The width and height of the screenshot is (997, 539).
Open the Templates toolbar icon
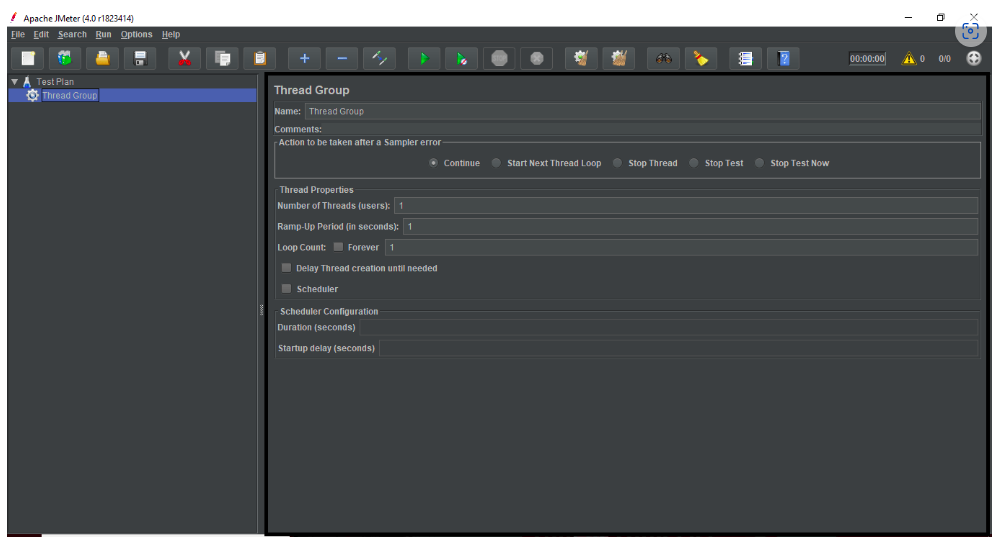pyautogui.click(x=65, y=59)
